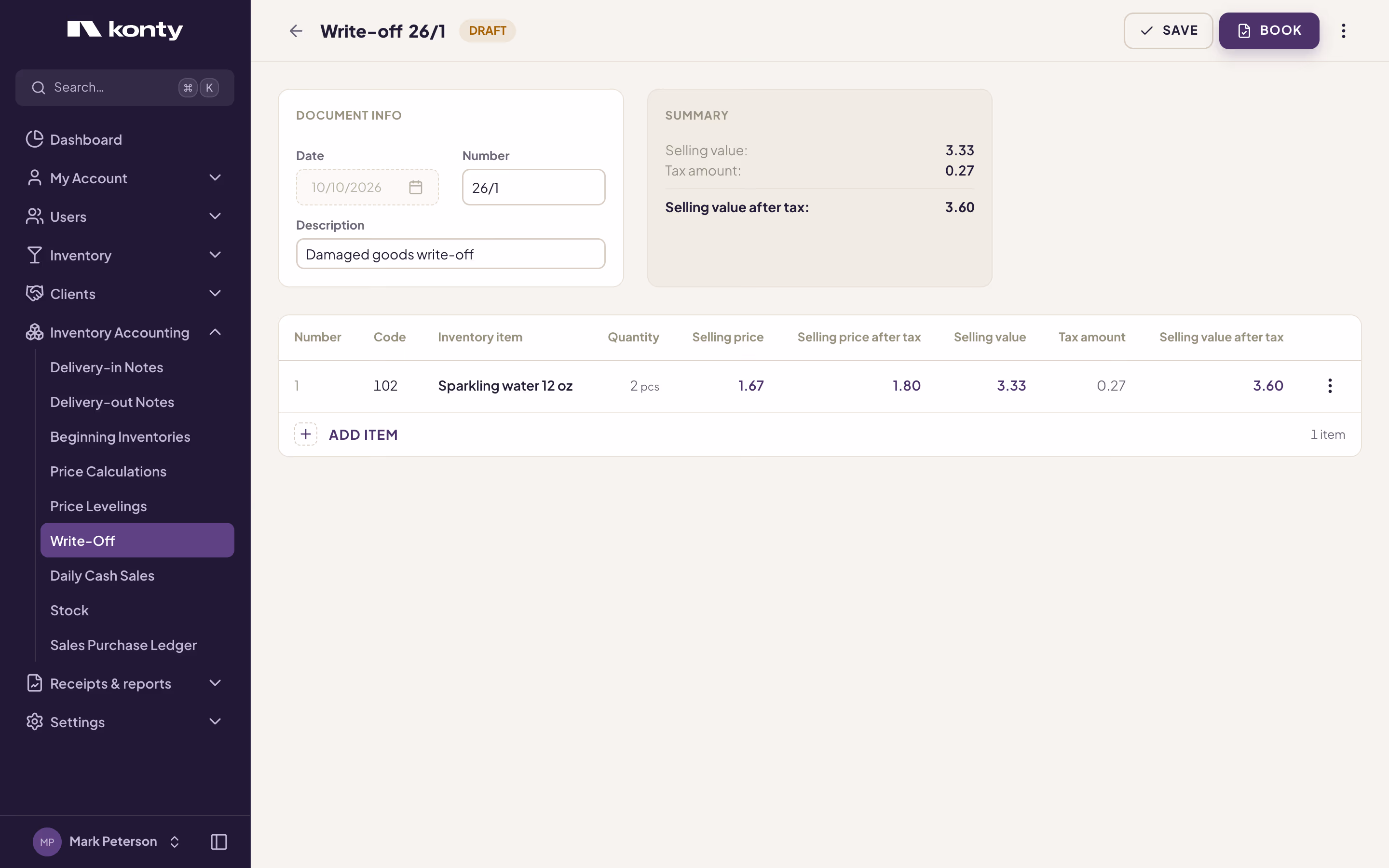
Task: Click the SAVE button
Action: coord(1168,31)
